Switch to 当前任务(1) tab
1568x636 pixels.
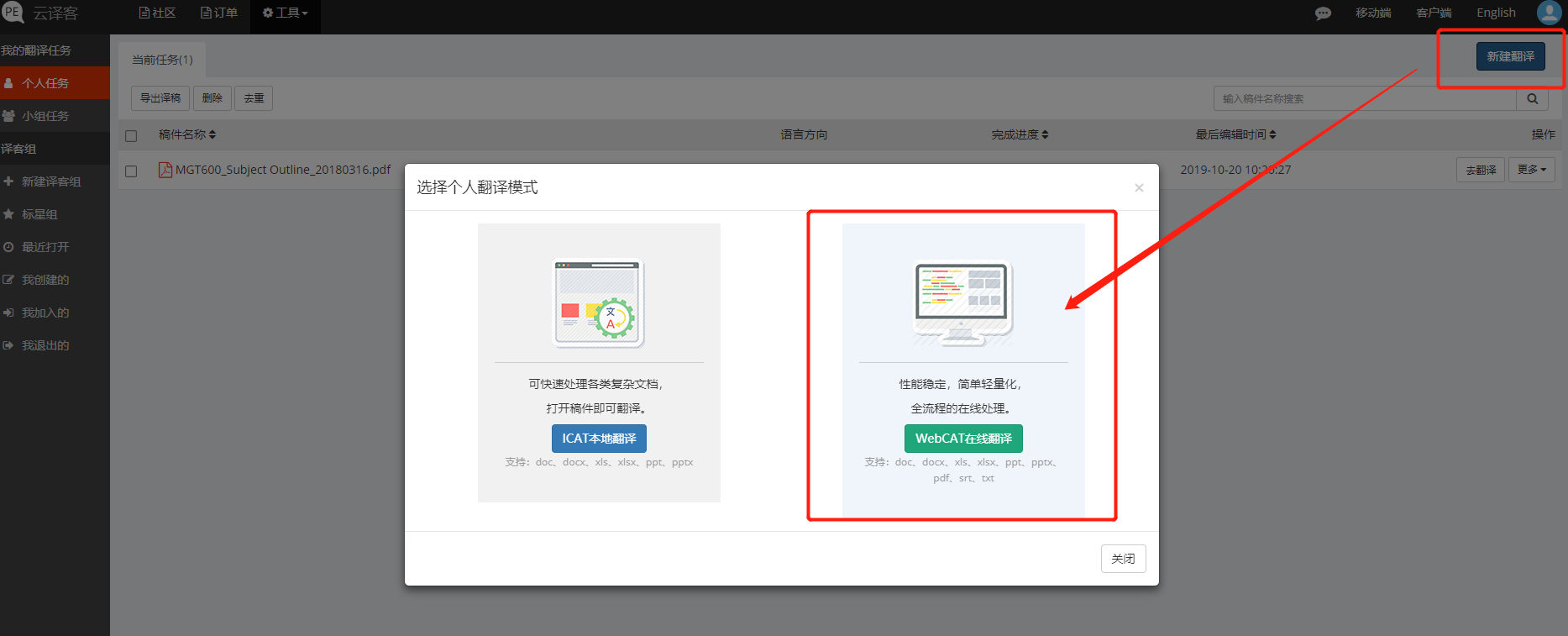[162, 60]
